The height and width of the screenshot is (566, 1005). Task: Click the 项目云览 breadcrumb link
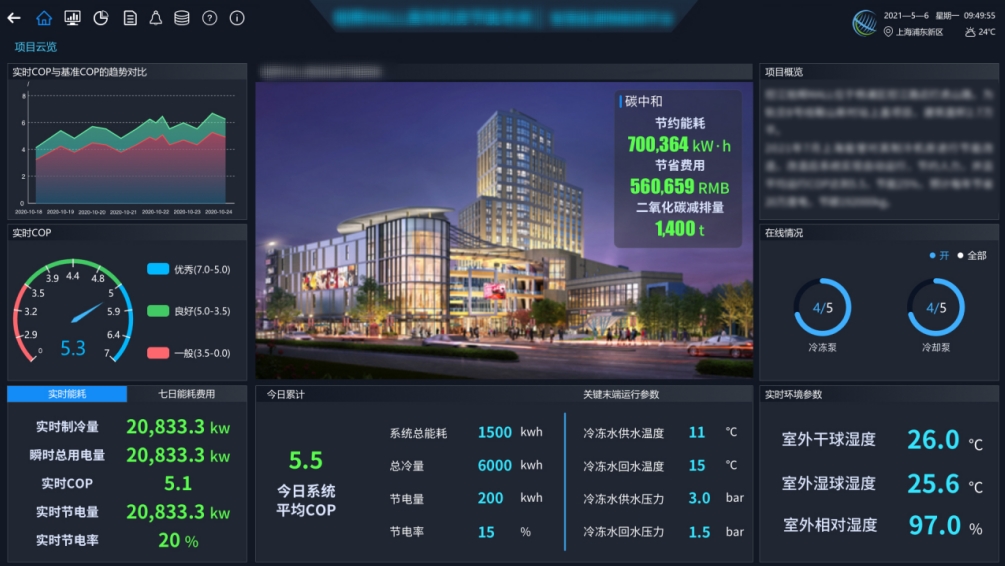[35, 47]
